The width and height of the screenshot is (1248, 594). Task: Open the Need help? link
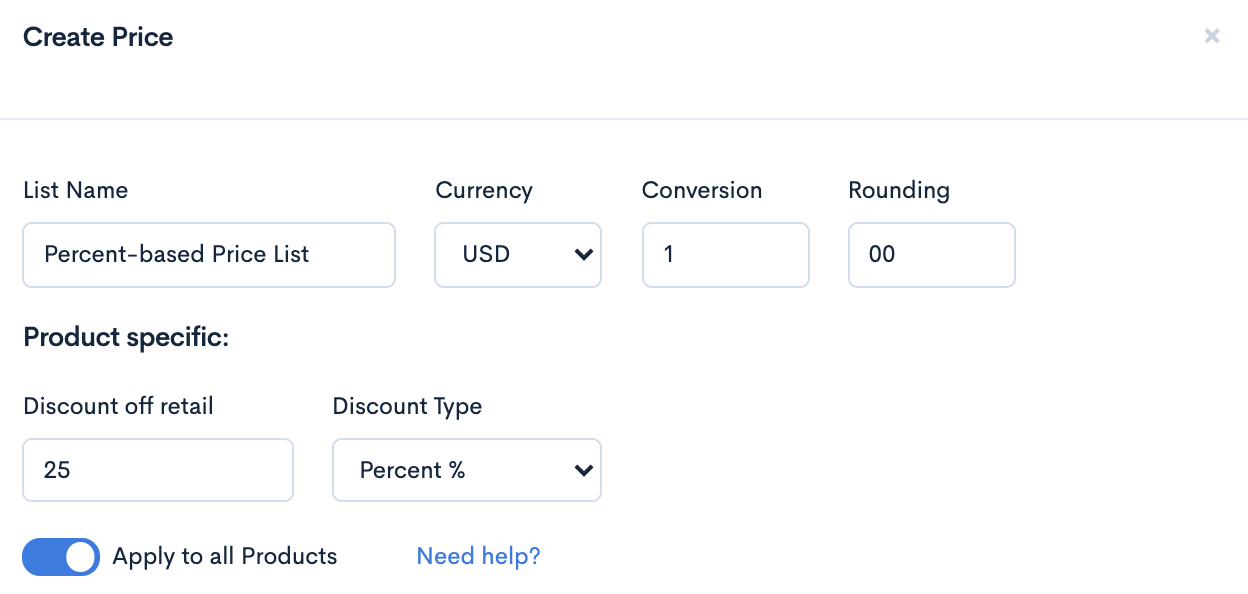[x=478, y=557]
